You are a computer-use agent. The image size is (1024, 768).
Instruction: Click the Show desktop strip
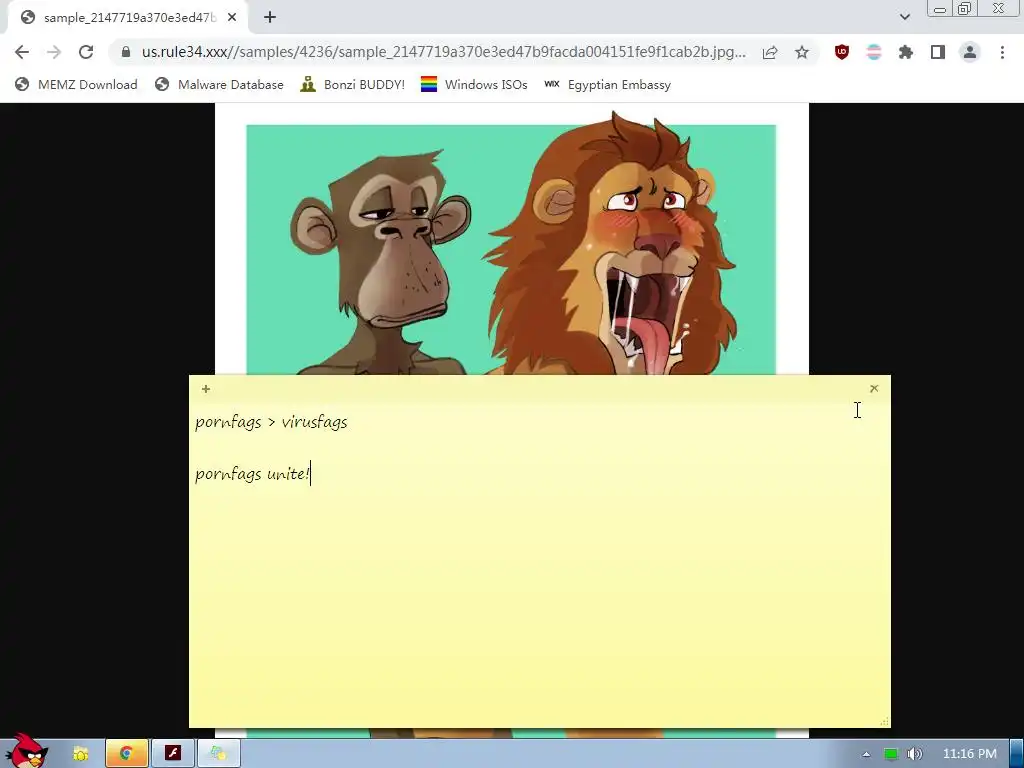click(1017, 754)
